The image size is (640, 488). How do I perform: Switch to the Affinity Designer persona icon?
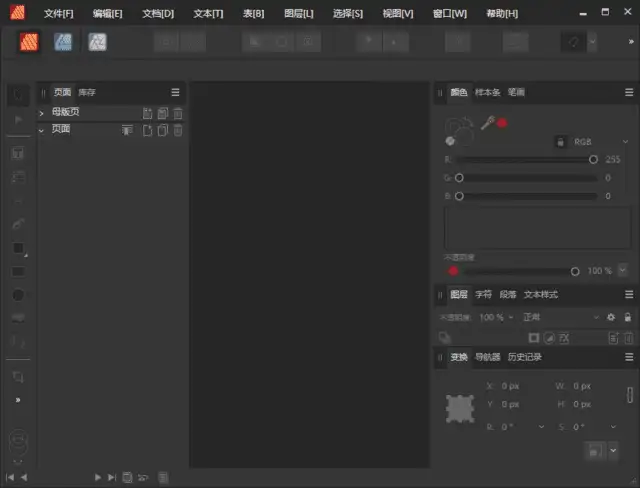[x=63, y=42]
